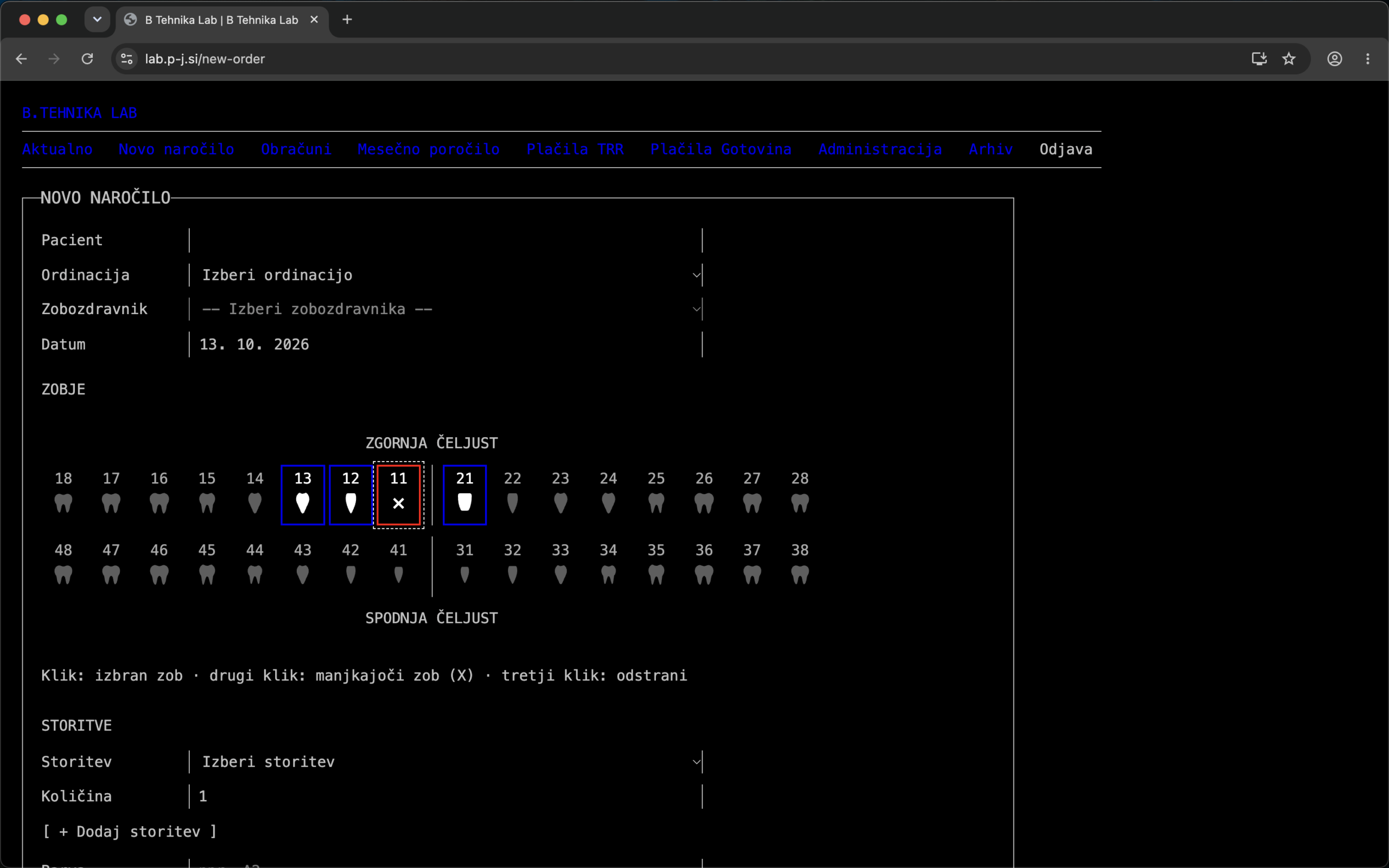
Task: Reload the page in browser
Action: click(87, 59)
